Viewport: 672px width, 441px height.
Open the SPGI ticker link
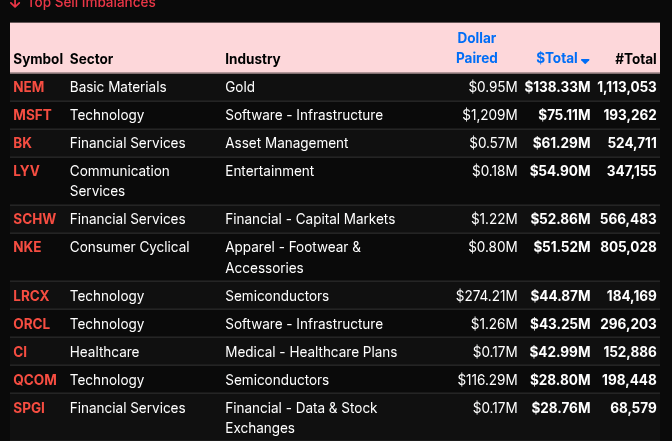point(29,408)
